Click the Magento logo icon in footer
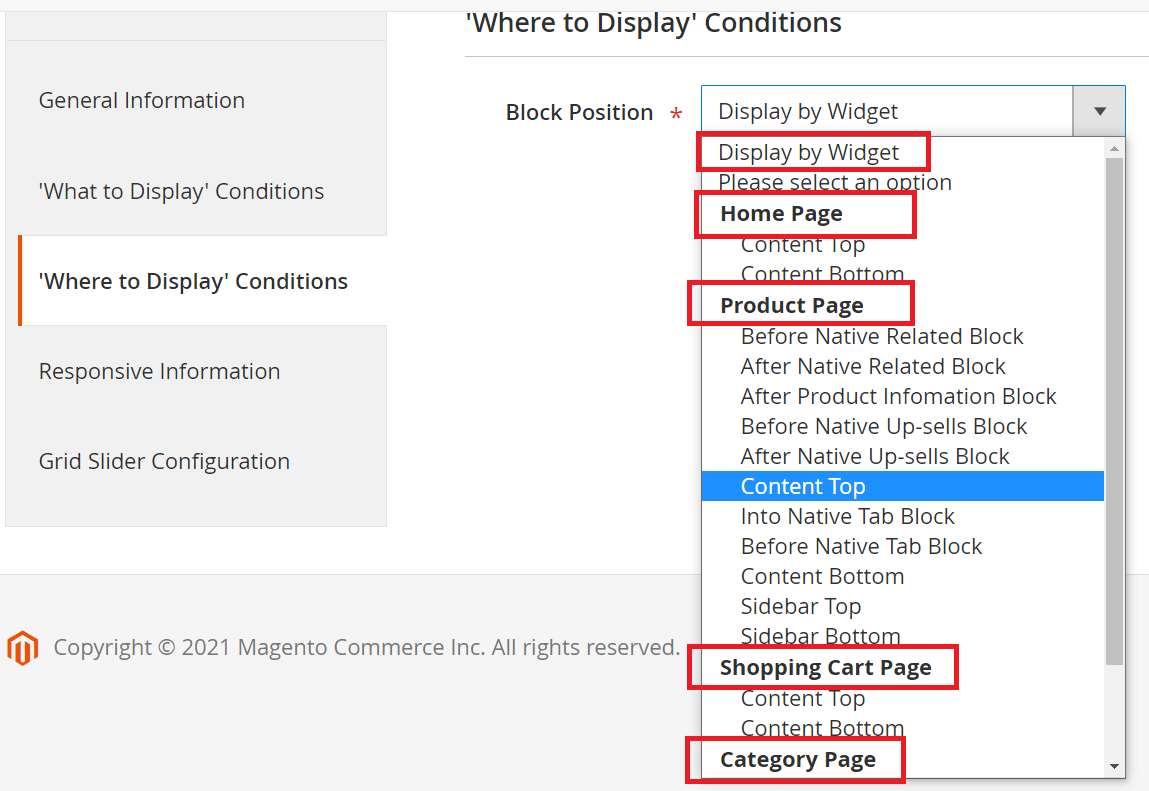 coord(22,648)
